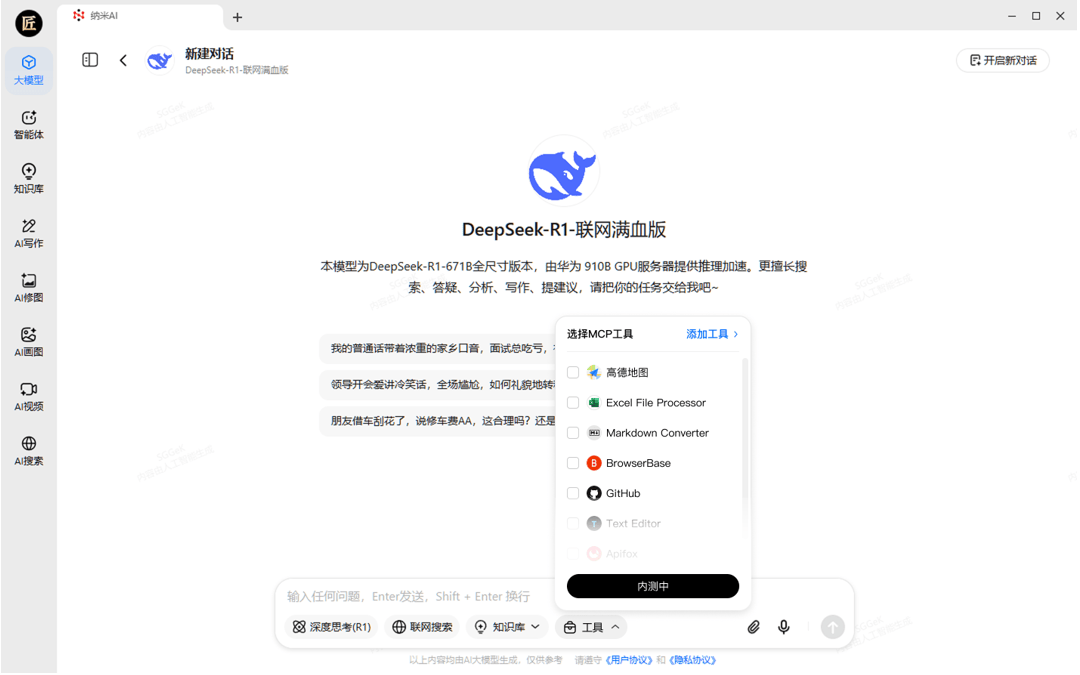This screenshot has width=1080, height=675.
Task: Expand the 知识库 dropdown in input bar
Action: coord(507,627)
